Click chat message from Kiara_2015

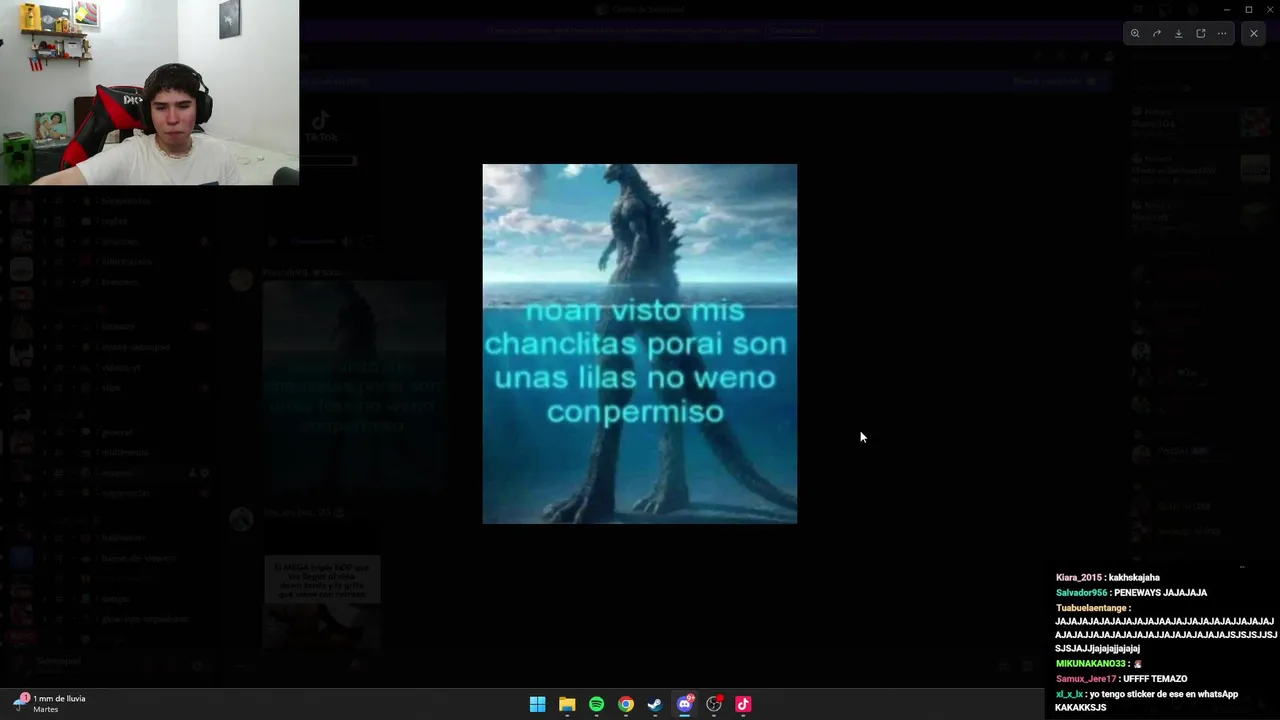(x=1108, y=577)
